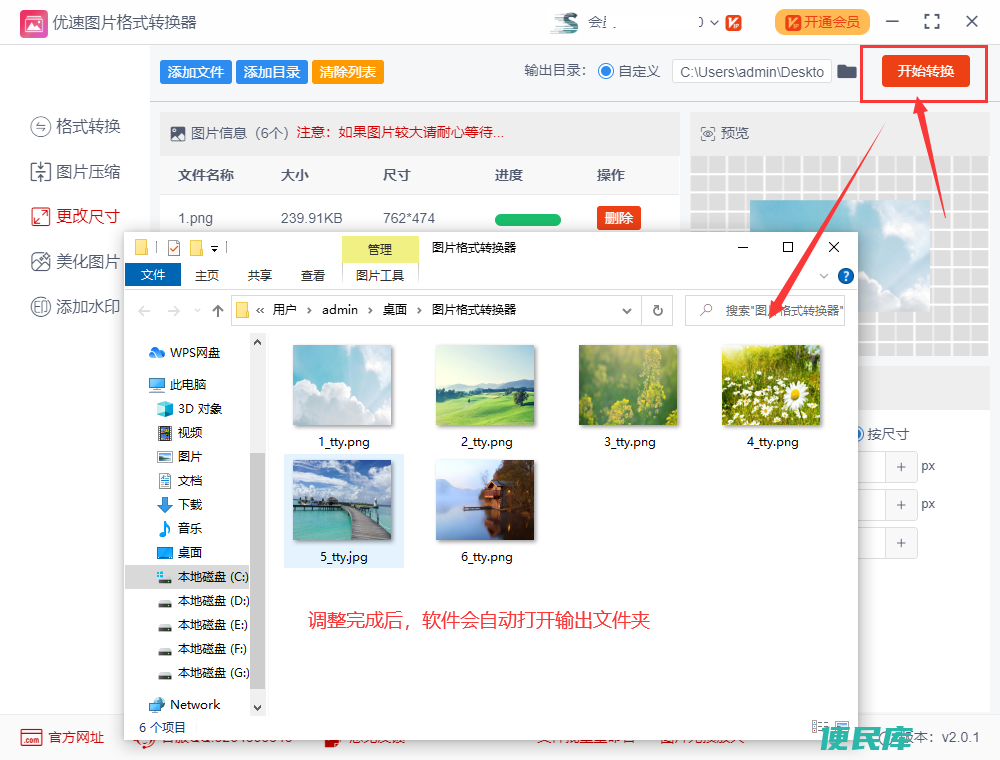Click the new folder icon in Explorer quick toolbar
The height and width of the screenshot is (760, 1000).
(196, 247)
